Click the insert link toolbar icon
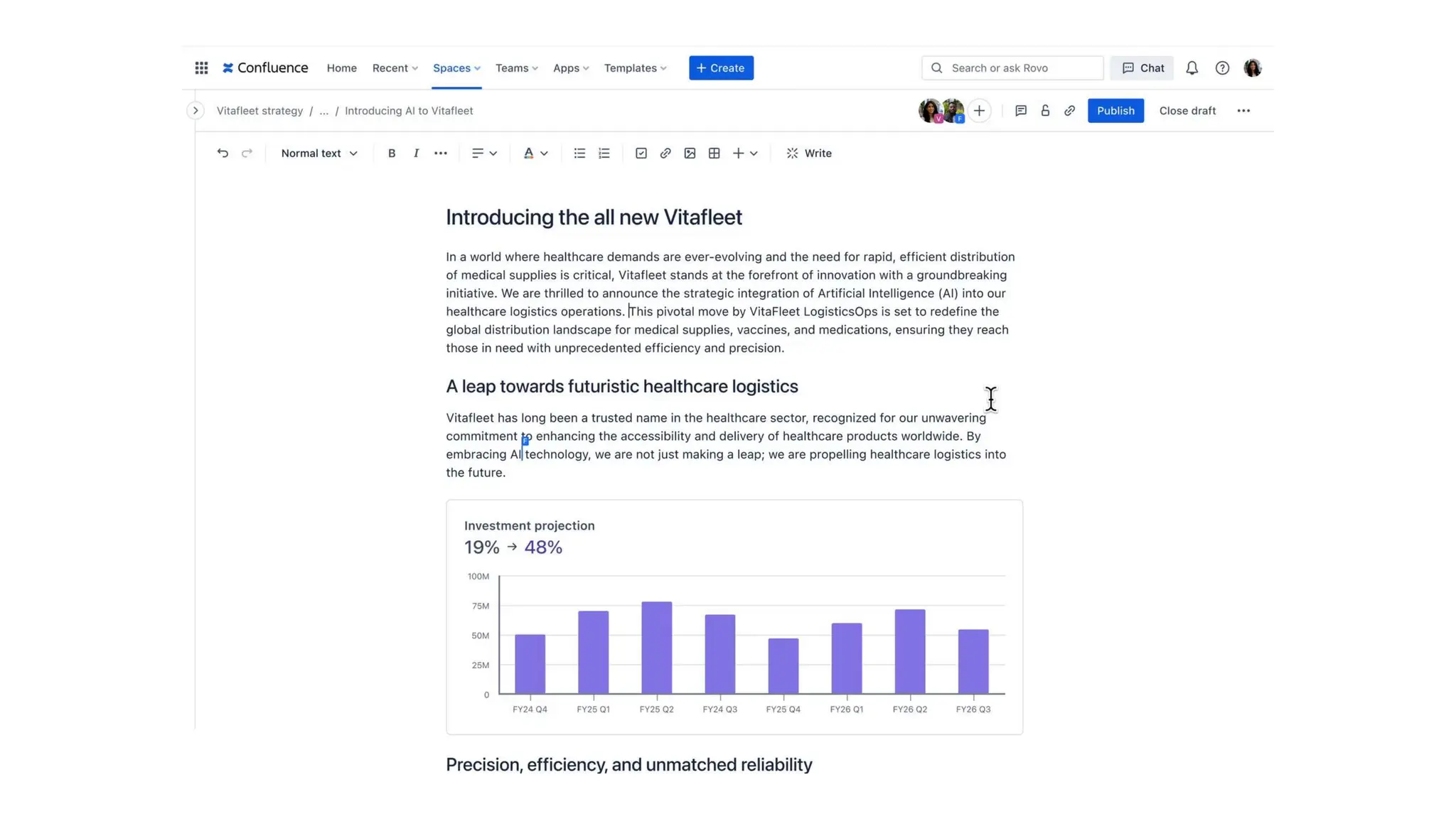The image size is (1456, 819). (665, 153)
